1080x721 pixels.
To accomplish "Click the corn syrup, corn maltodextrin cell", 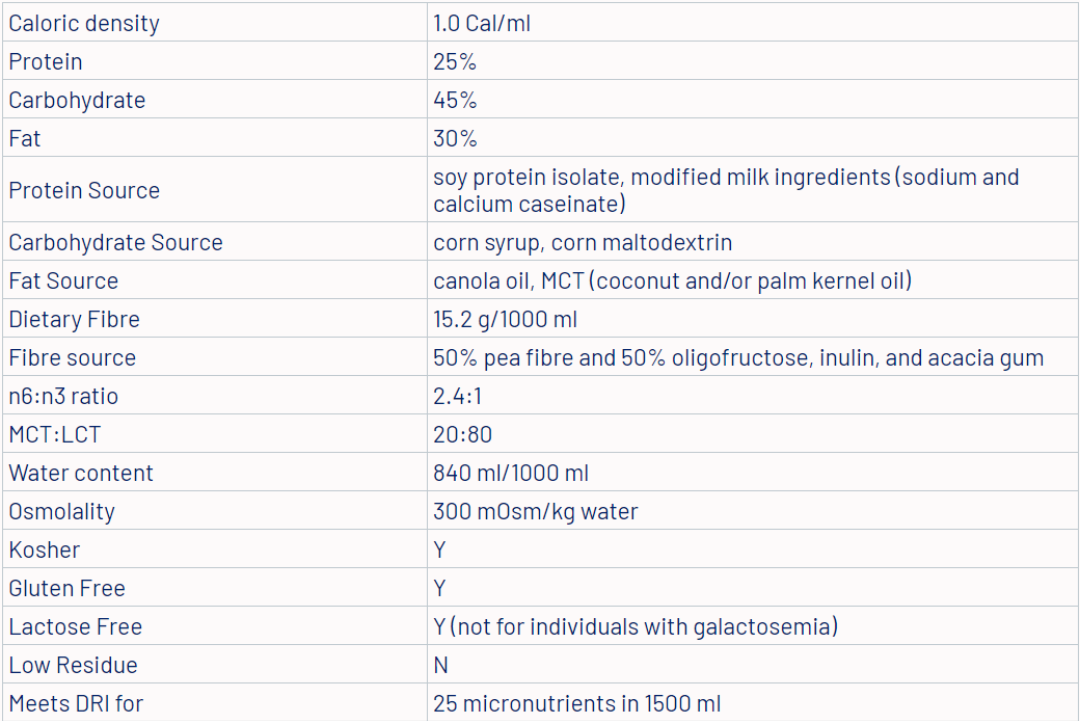I will pyautogui.click(x=582, y=243).
